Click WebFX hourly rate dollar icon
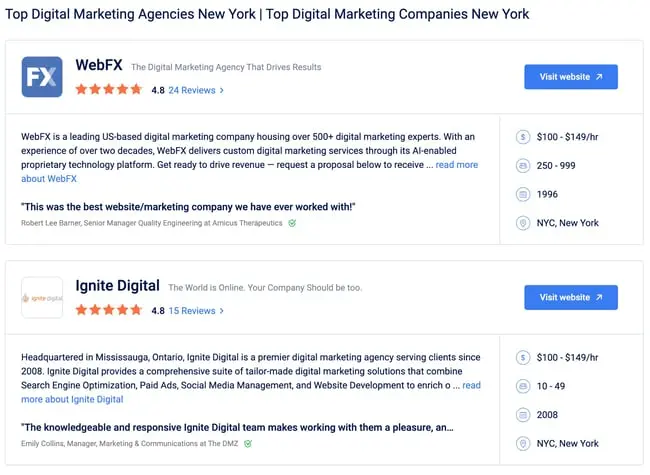 [x=523, y=136]
